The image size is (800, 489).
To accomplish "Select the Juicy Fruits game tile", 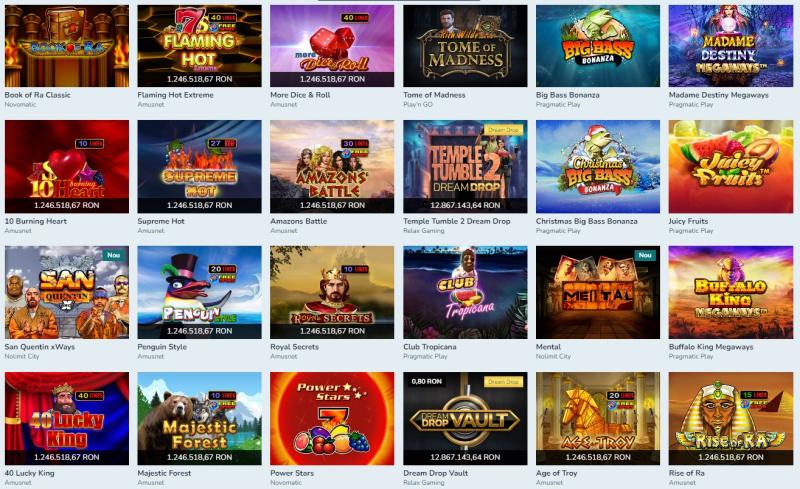I will click(x=731, y=166).
